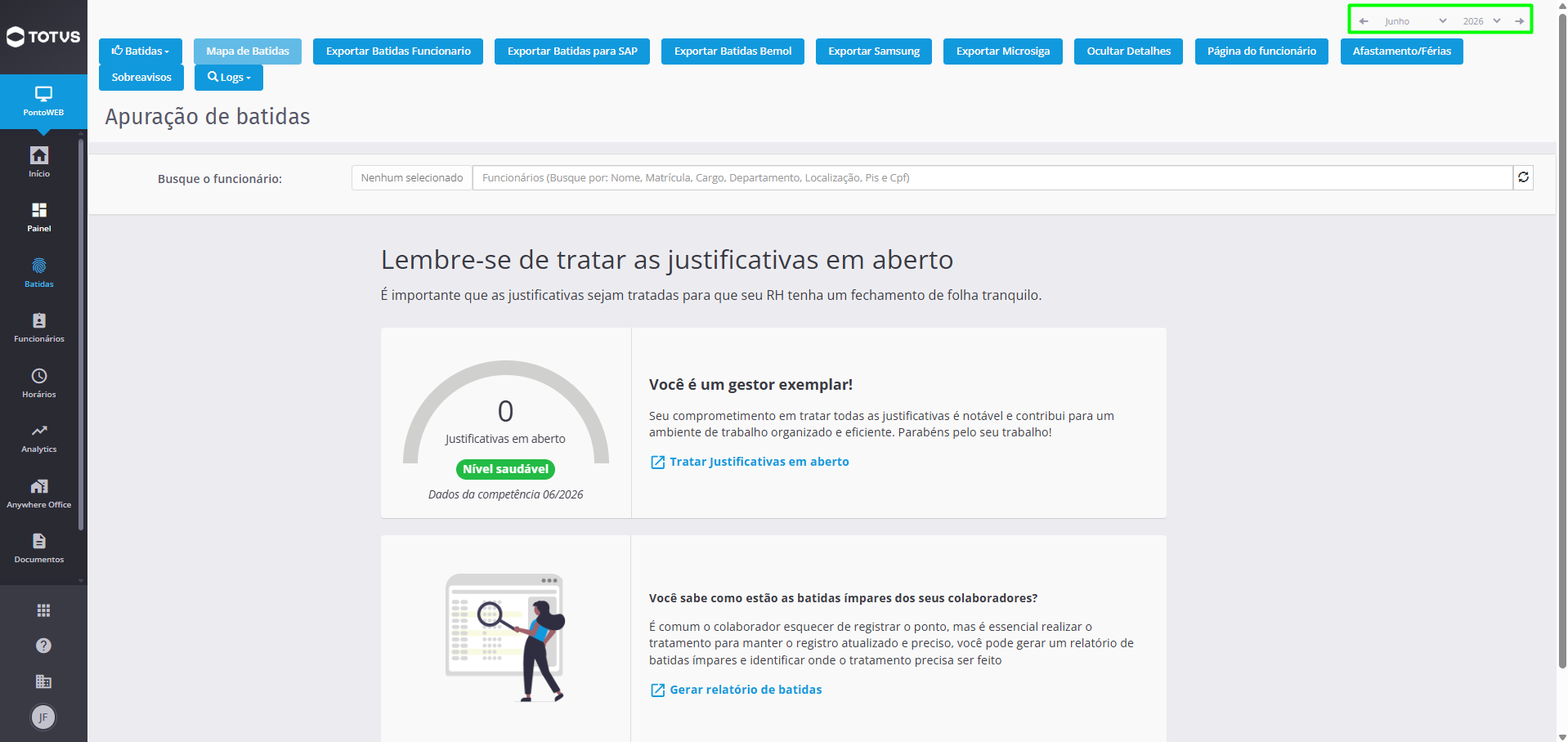Click Exportar Batidas Funcionario
The width and height of the screenshot is (1568, 742).
coord(398,51)
